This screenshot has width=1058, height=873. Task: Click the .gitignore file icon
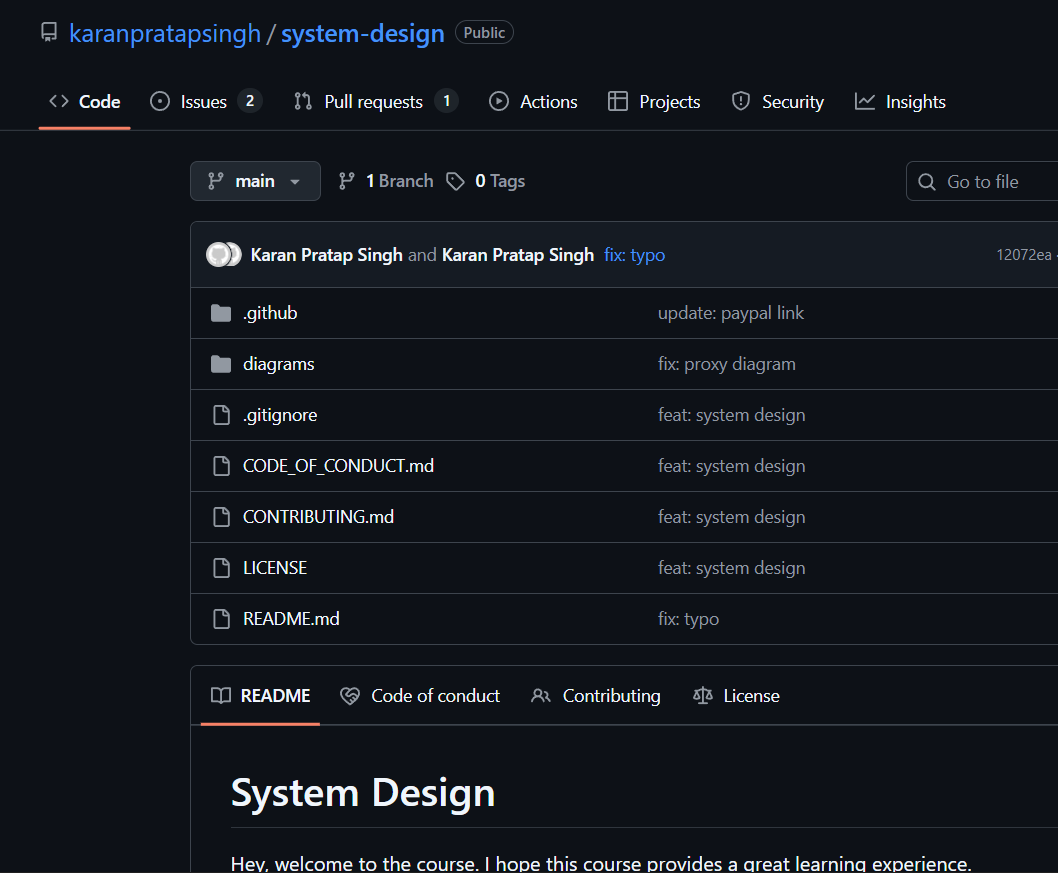coord(221,415)
